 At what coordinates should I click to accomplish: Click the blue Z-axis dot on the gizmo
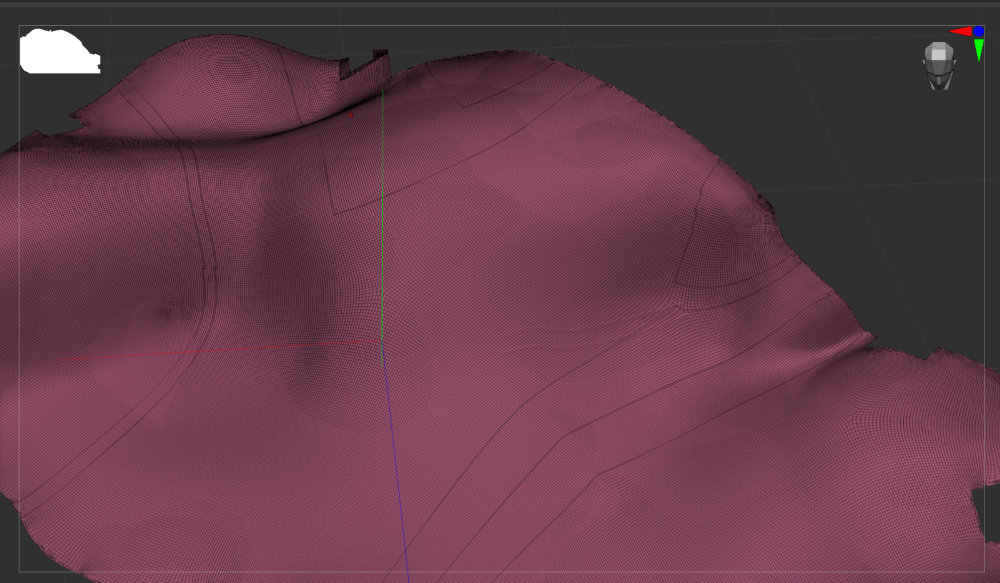pyautogui.click(x=978, y=32)
